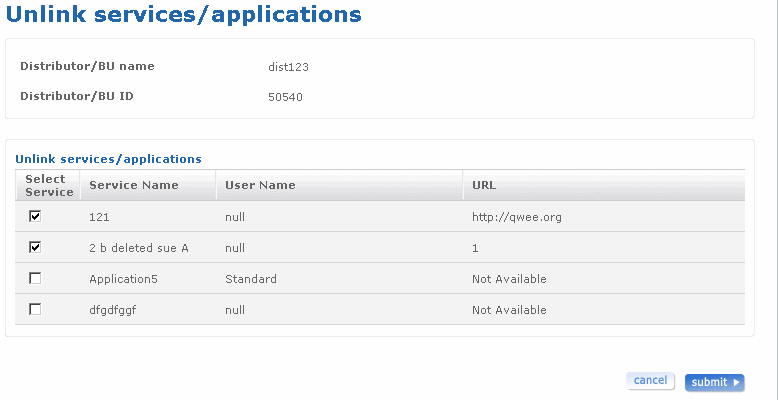This screenshot has width=778, height=400.
Task: Click the large page title heading
Action: tap(184, 14)
